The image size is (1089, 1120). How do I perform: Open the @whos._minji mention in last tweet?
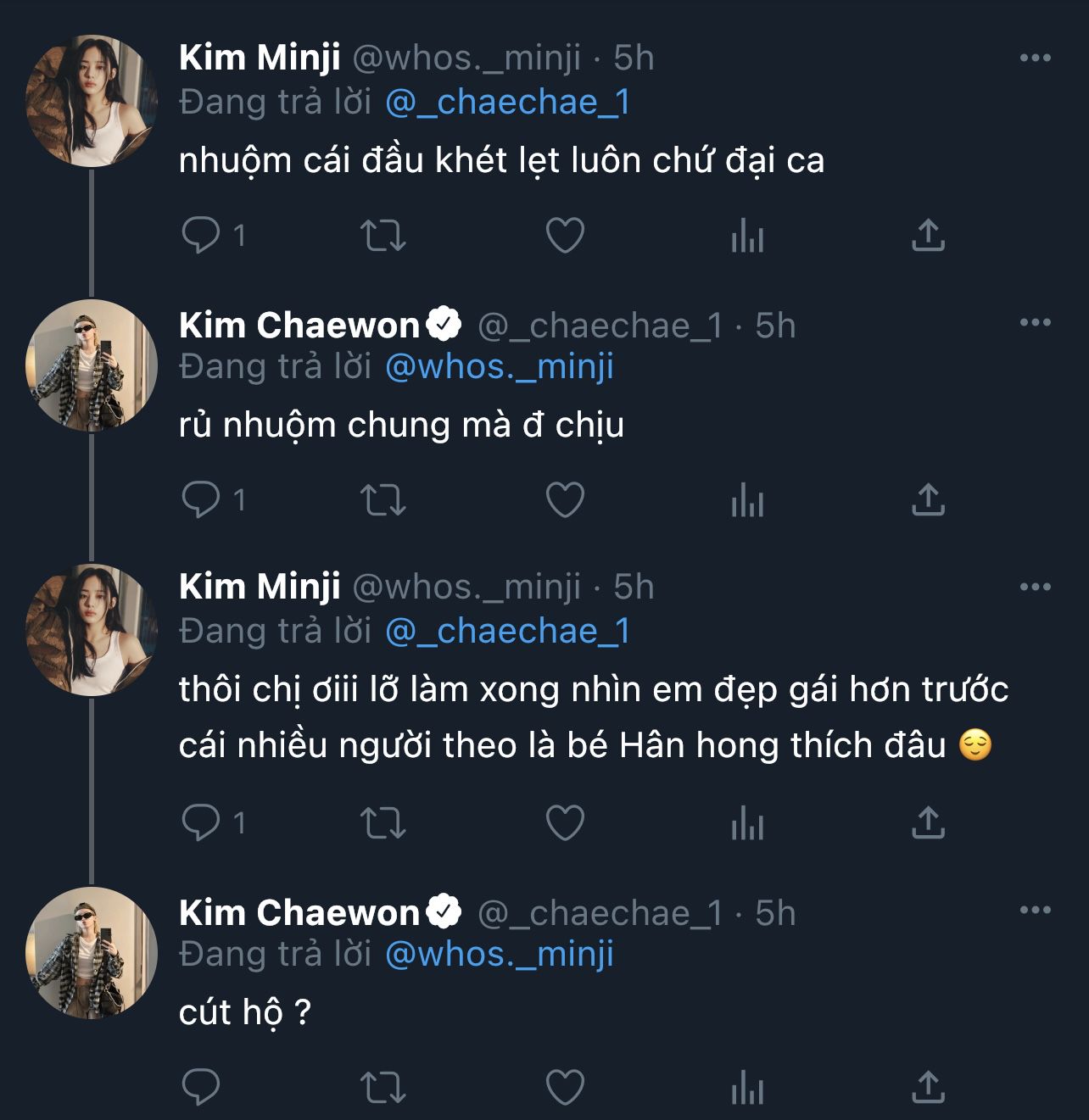499,955
